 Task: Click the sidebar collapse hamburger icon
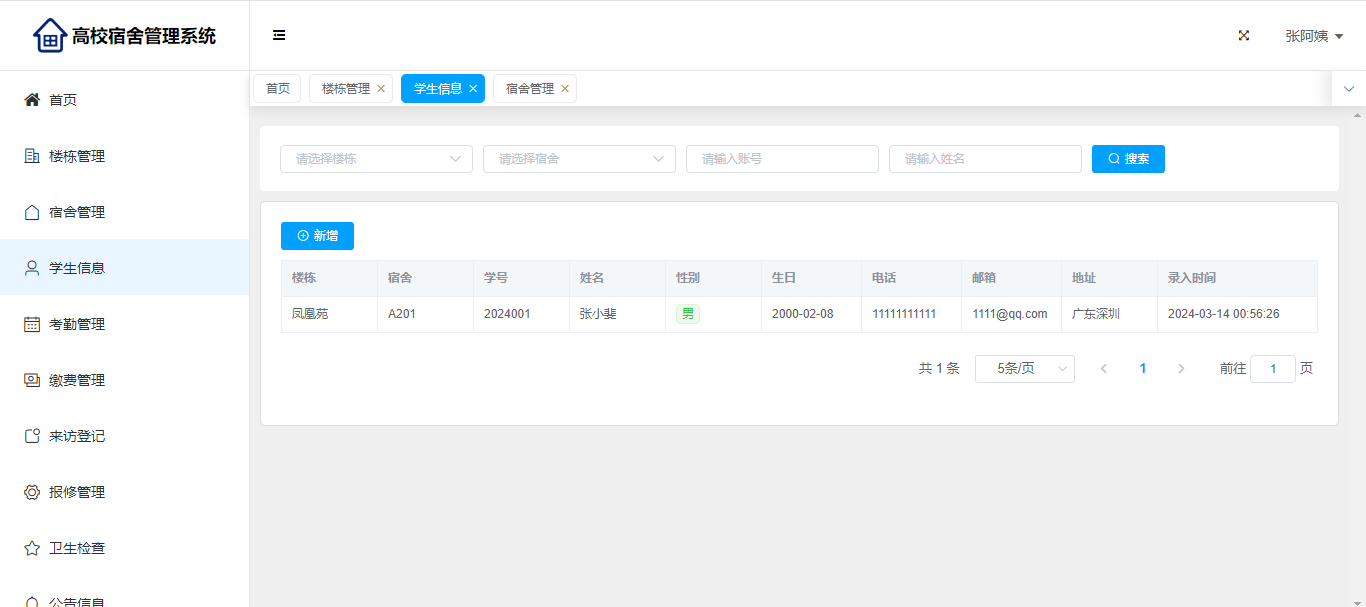tap(279, 35)
